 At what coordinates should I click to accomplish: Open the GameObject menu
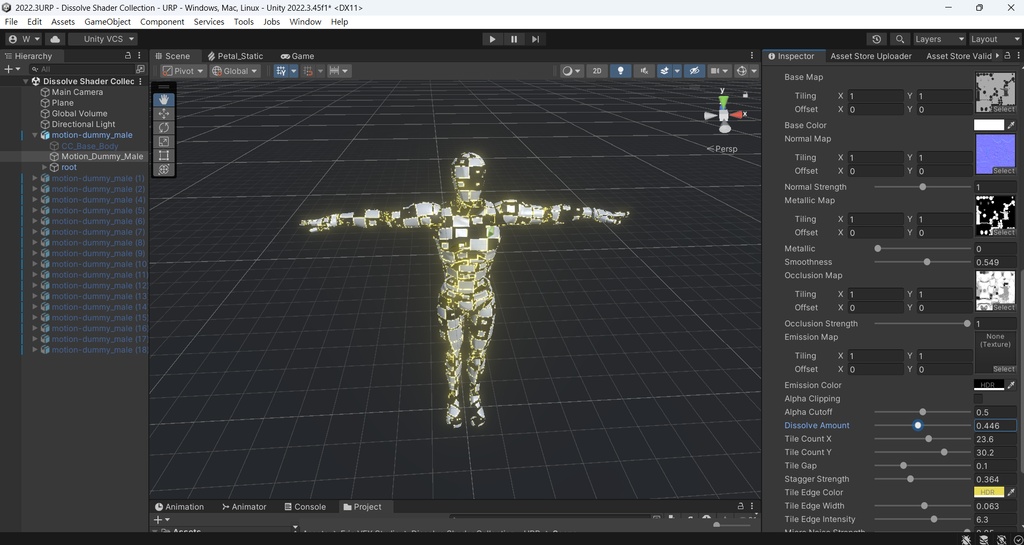click(108, 22)
